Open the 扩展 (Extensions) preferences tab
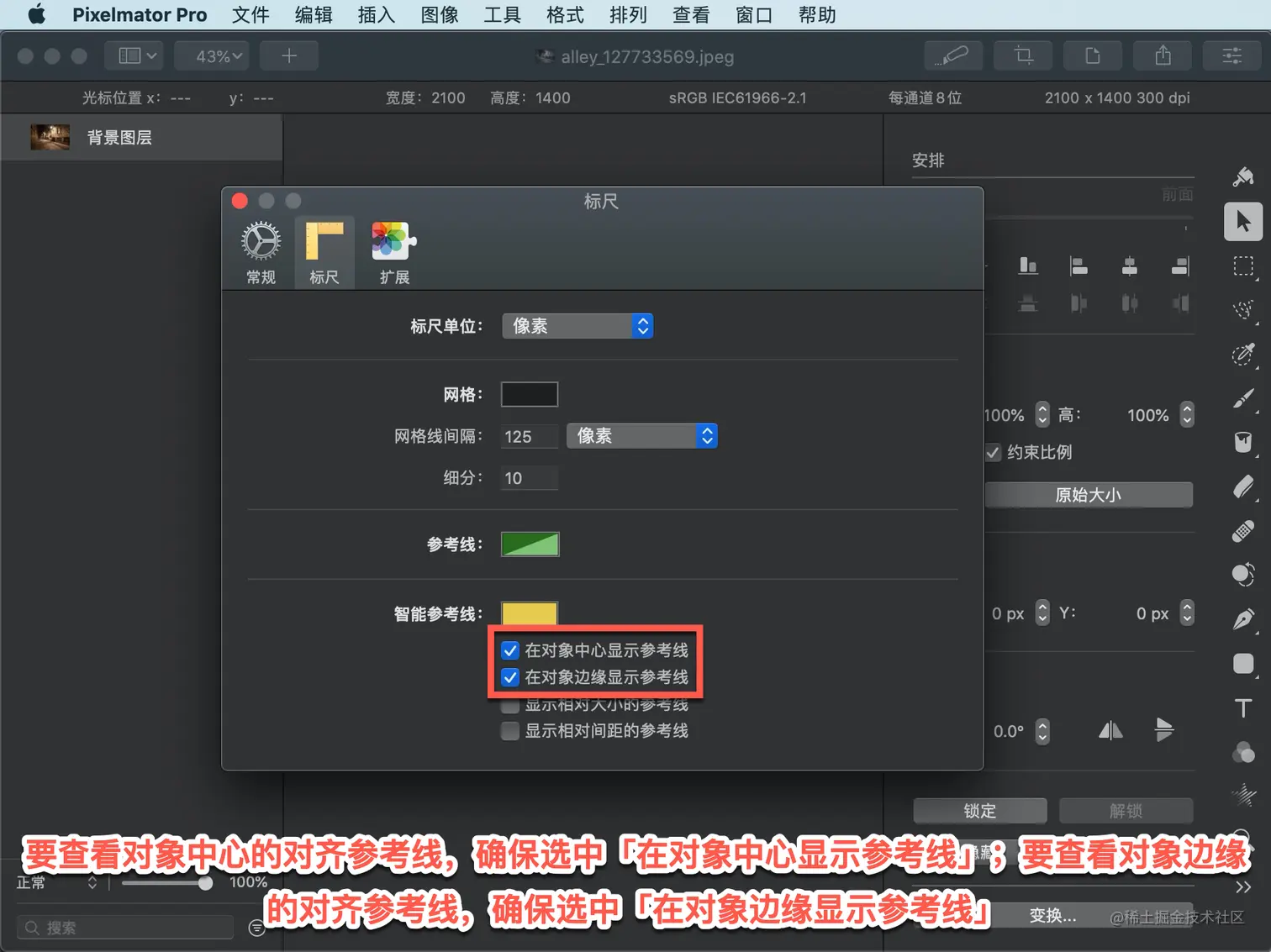 click(x=394, y=252)
